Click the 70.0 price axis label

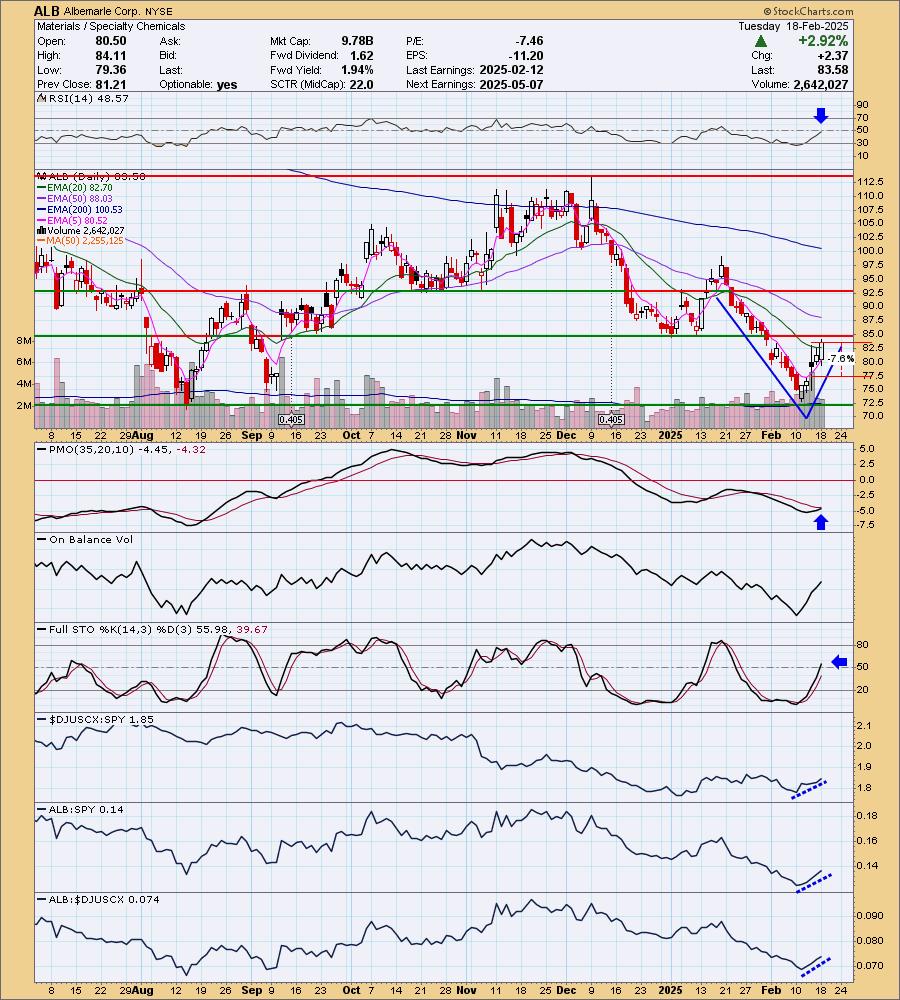(868, 416)
